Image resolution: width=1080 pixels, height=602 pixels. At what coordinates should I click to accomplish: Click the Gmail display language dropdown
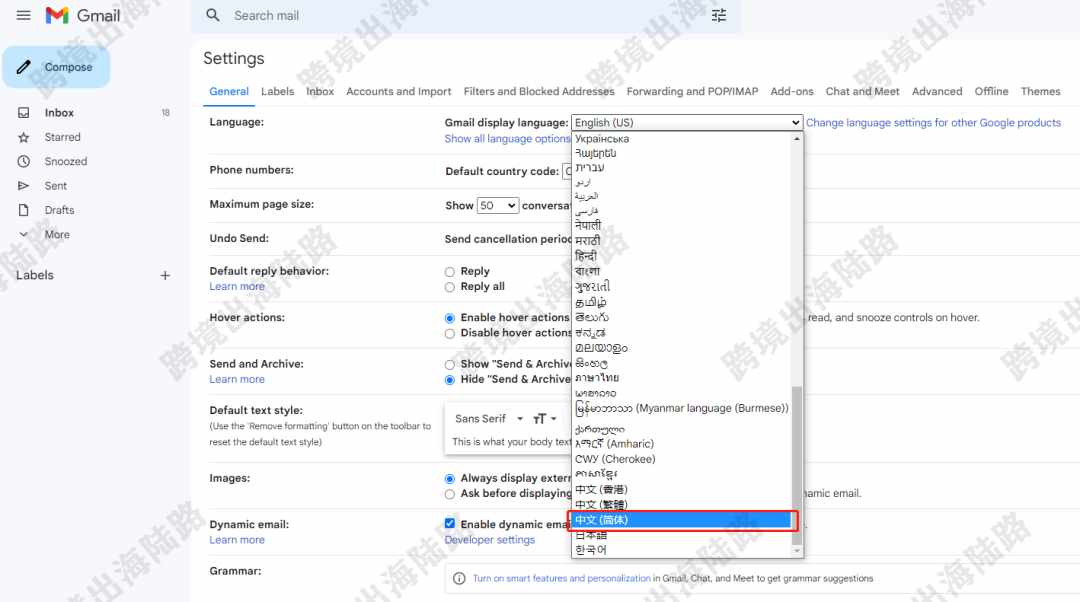click(687, 123)
